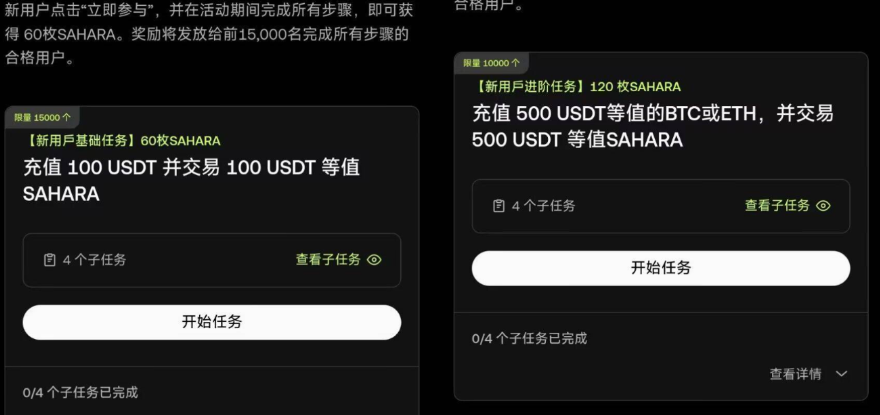Click the clipboard icon in the 100 USDT task card

[49, 260]
